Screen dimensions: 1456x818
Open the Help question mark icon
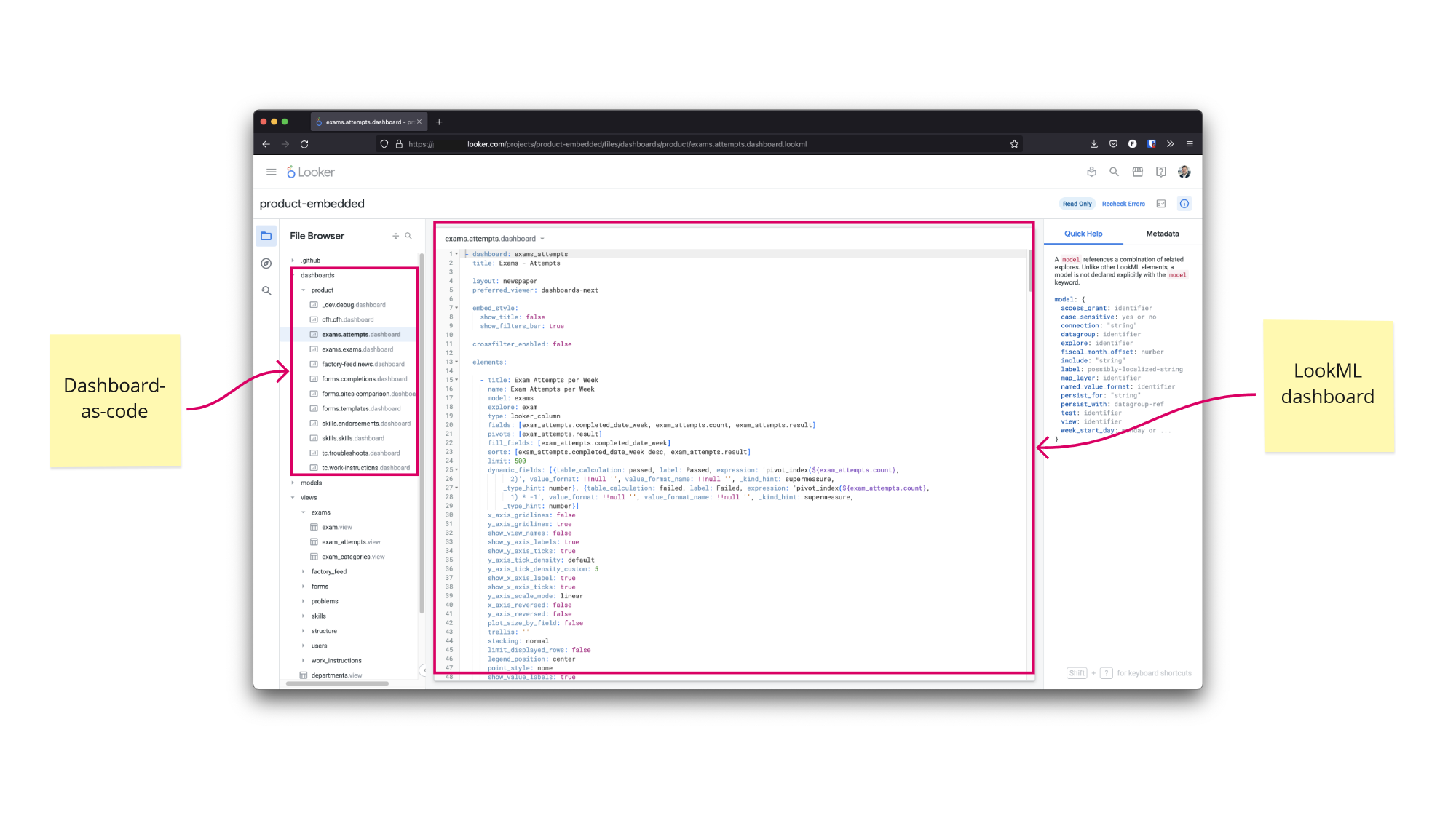click(x=1161, y=172)
